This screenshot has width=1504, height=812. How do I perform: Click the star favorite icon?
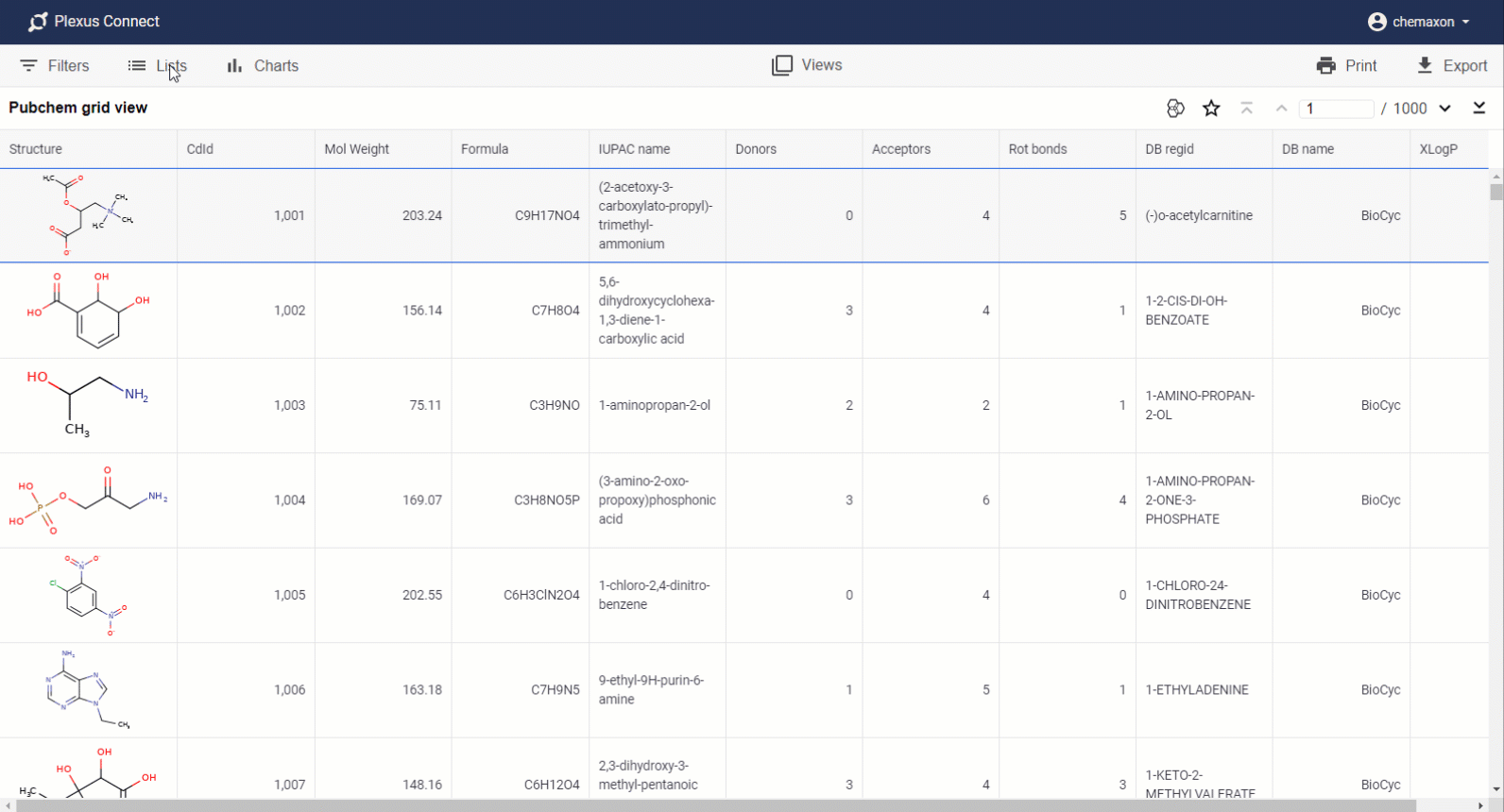click(1211, 109)
